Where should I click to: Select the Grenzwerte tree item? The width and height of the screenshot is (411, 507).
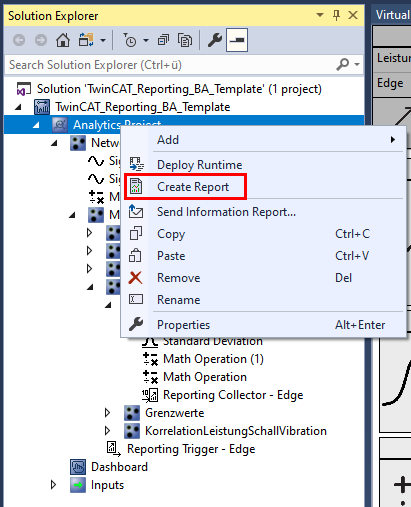(x=175, y=413)
